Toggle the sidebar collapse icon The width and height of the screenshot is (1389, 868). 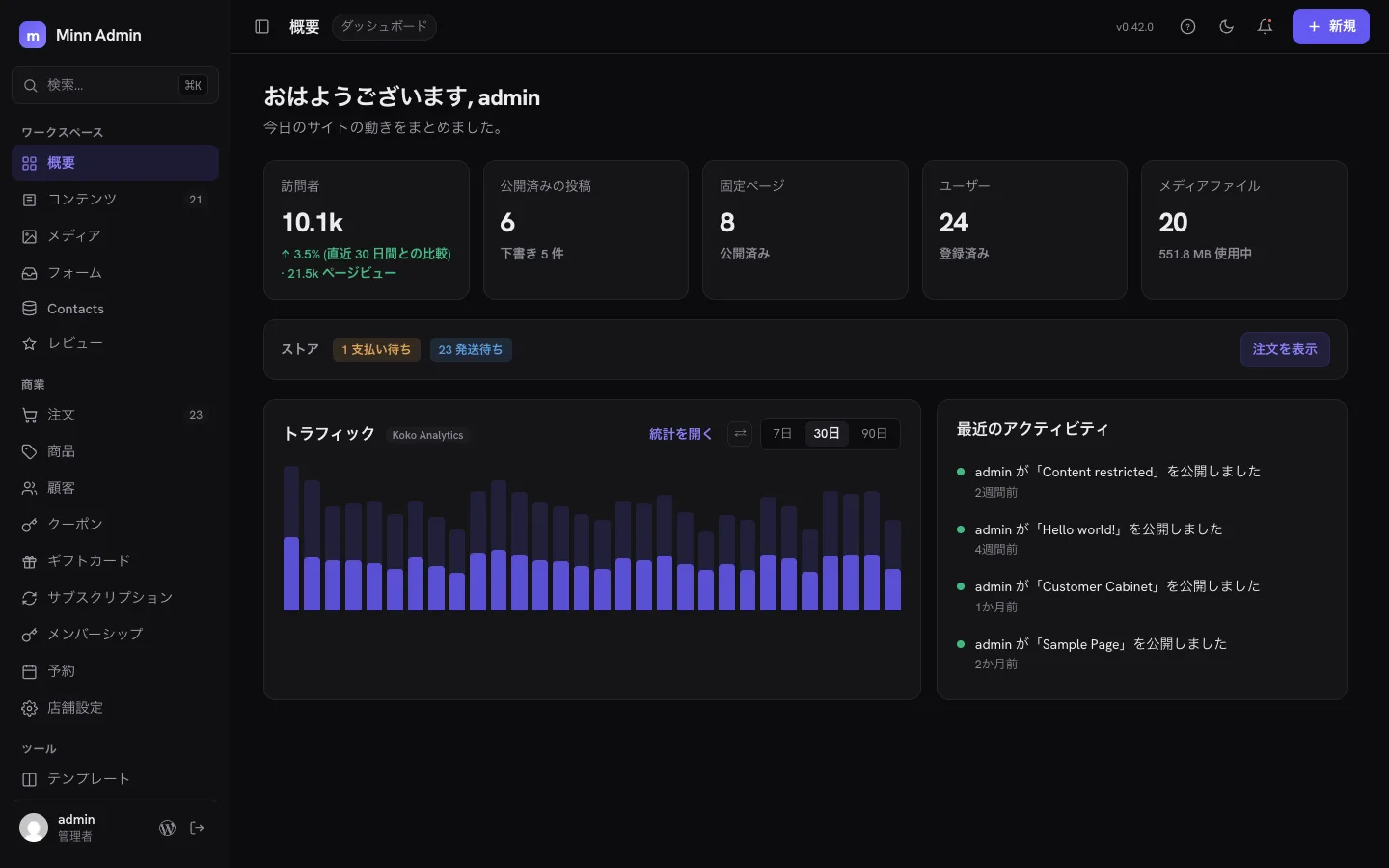click(x=261, y=27)
